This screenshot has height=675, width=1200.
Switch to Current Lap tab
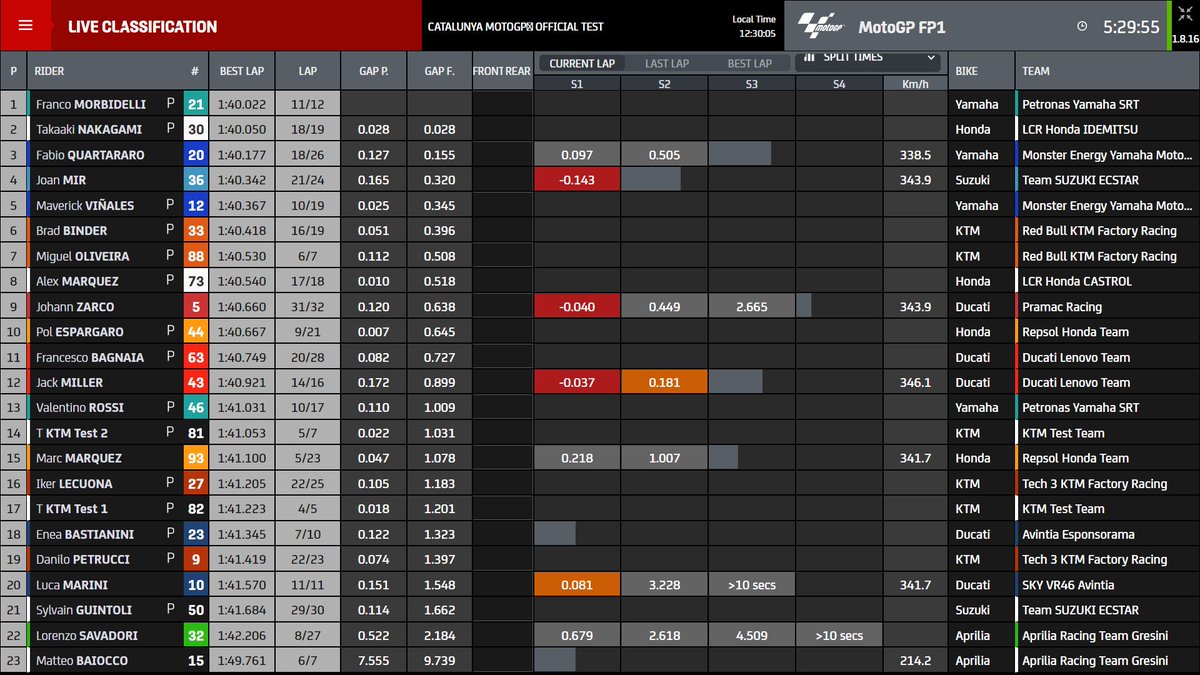point(582,63)
